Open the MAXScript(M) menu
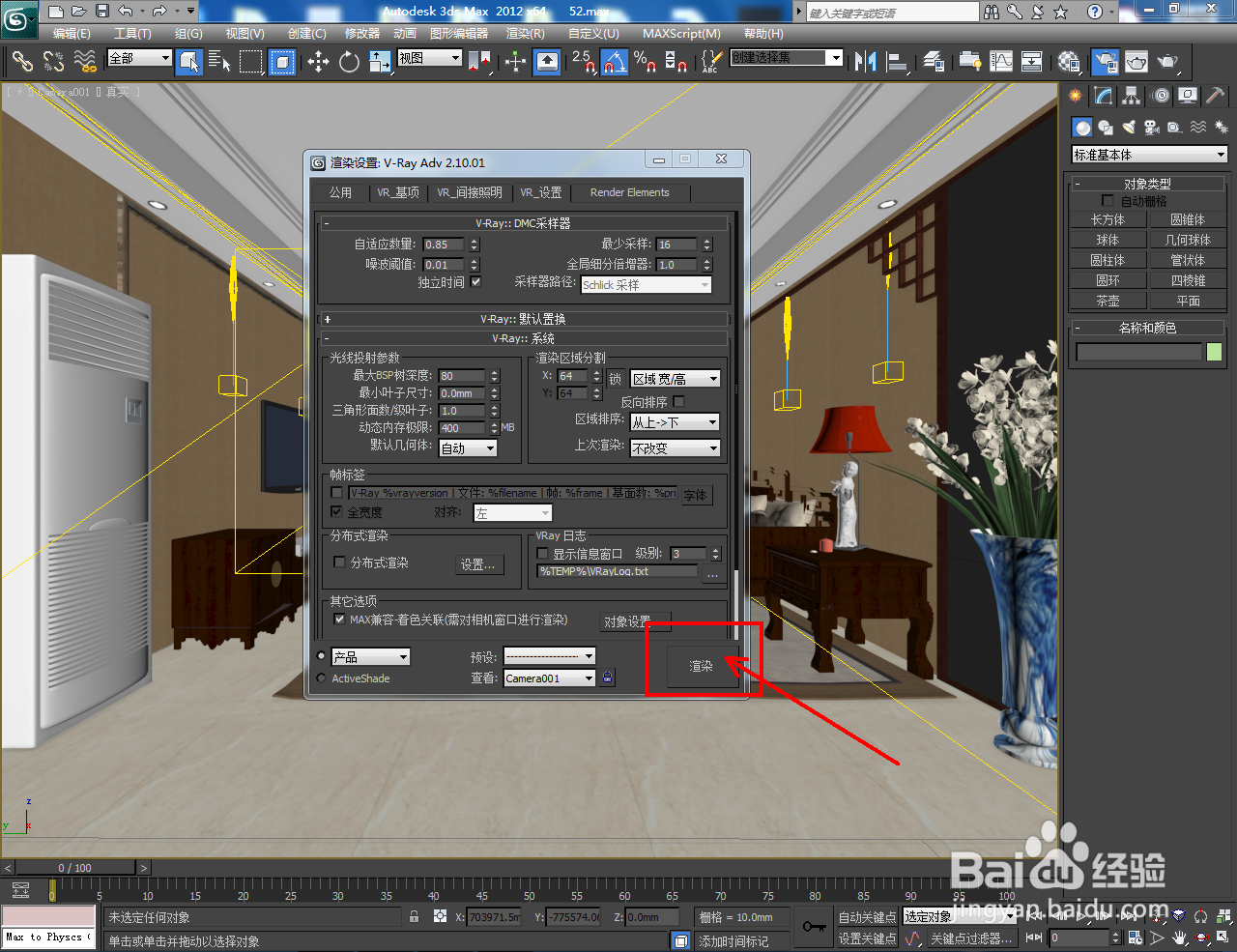The height and width of the screenshot is (952, 1237). coord(681,33)
